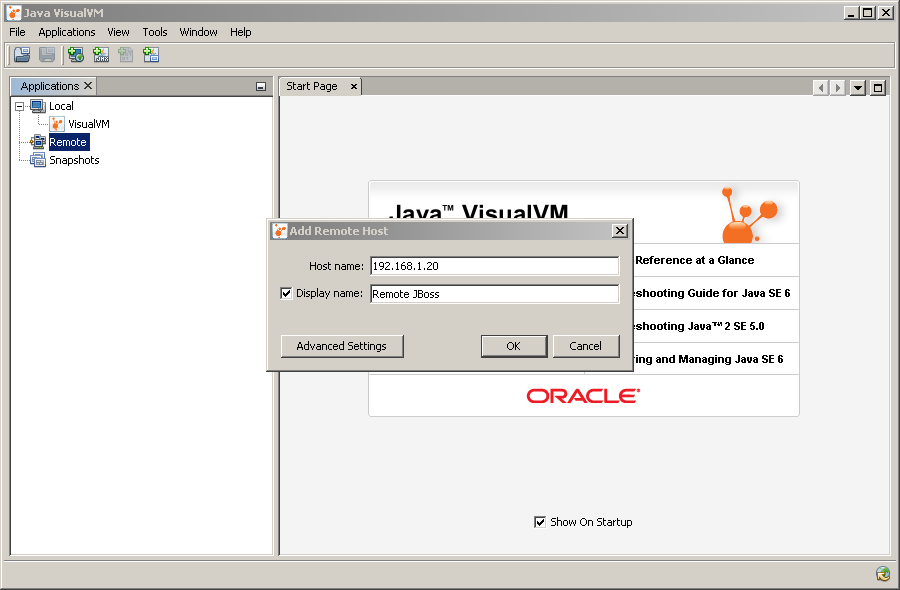Click the Add Remote Host toolbar icon
Image resolution: width=900 pixels, height=590 pixels.
76,55
